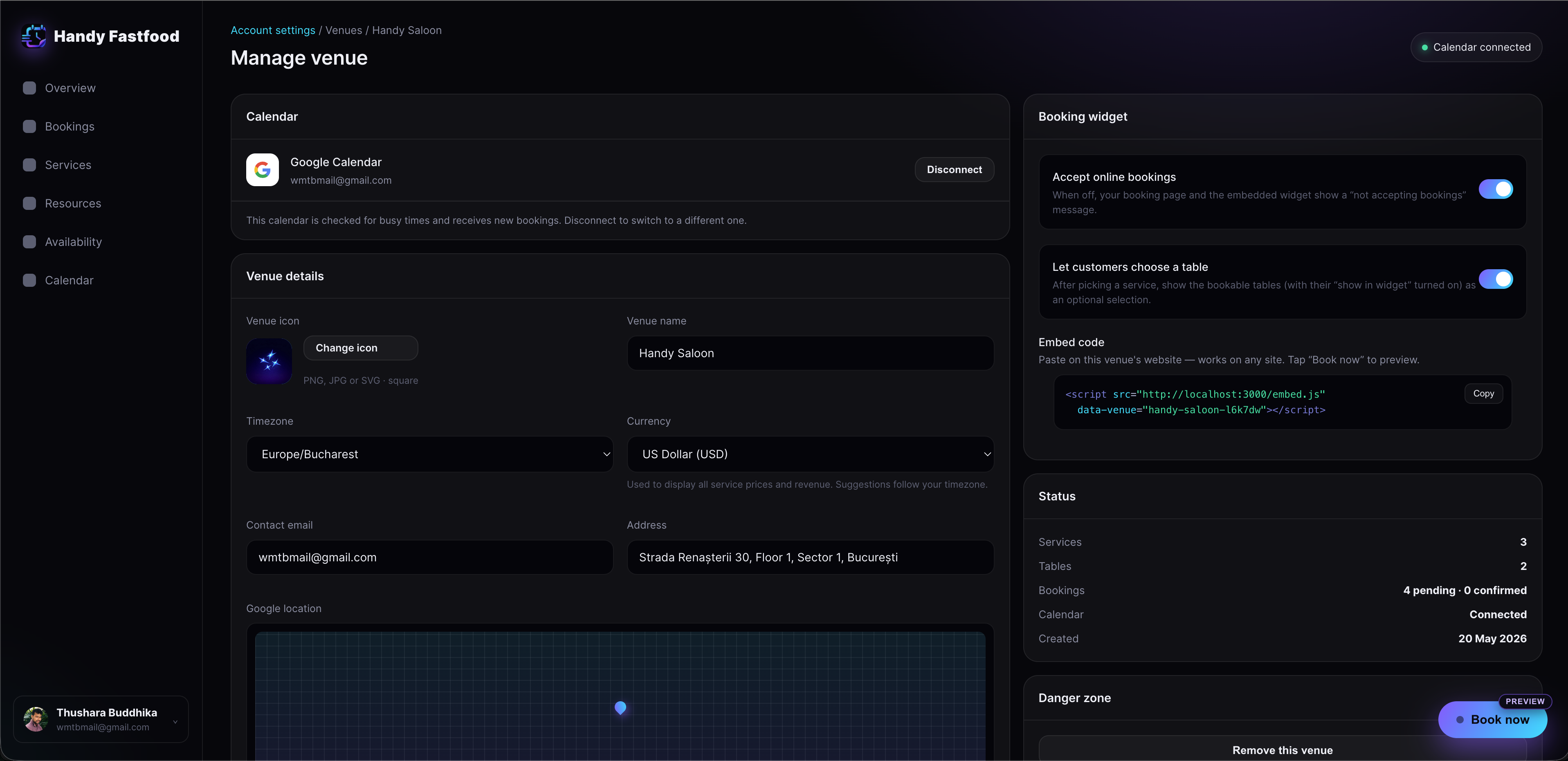Click the Availability sidebar icon

click(29, 241)
